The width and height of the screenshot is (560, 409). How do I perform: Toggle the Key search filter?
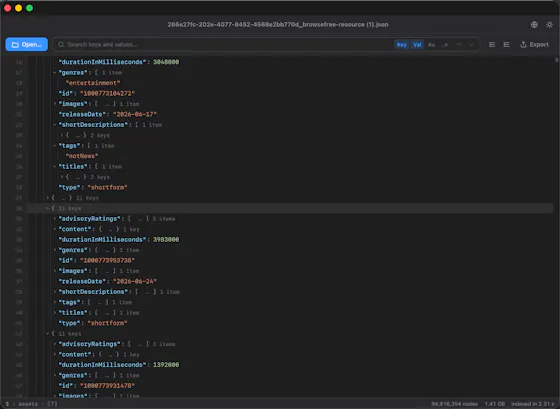tap(401, 45)
